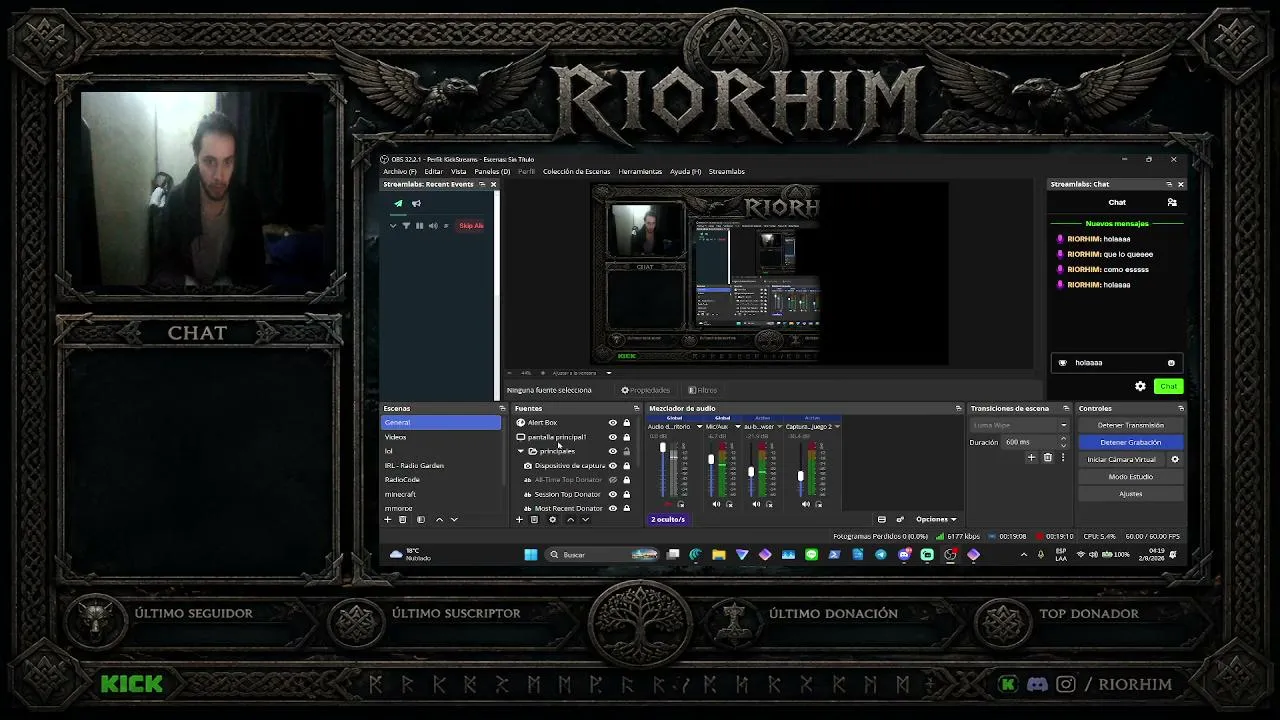Add a scene transition with plus icon
1280x720 pixels.
(x=1031, y=458)
